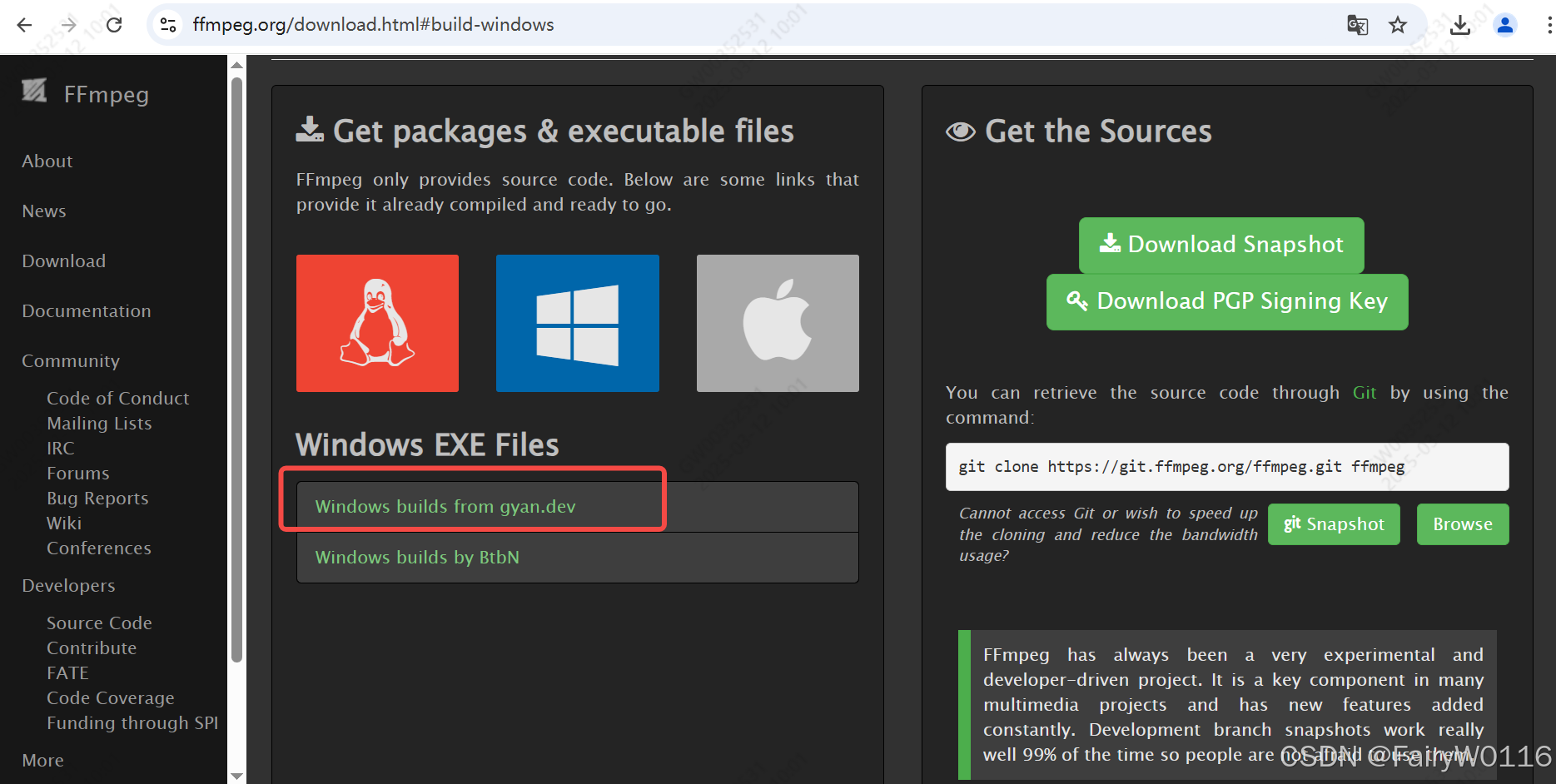Click Get packages & executable files heading
The width and height of the screenshot is (1556, 784).
point(564,131)
